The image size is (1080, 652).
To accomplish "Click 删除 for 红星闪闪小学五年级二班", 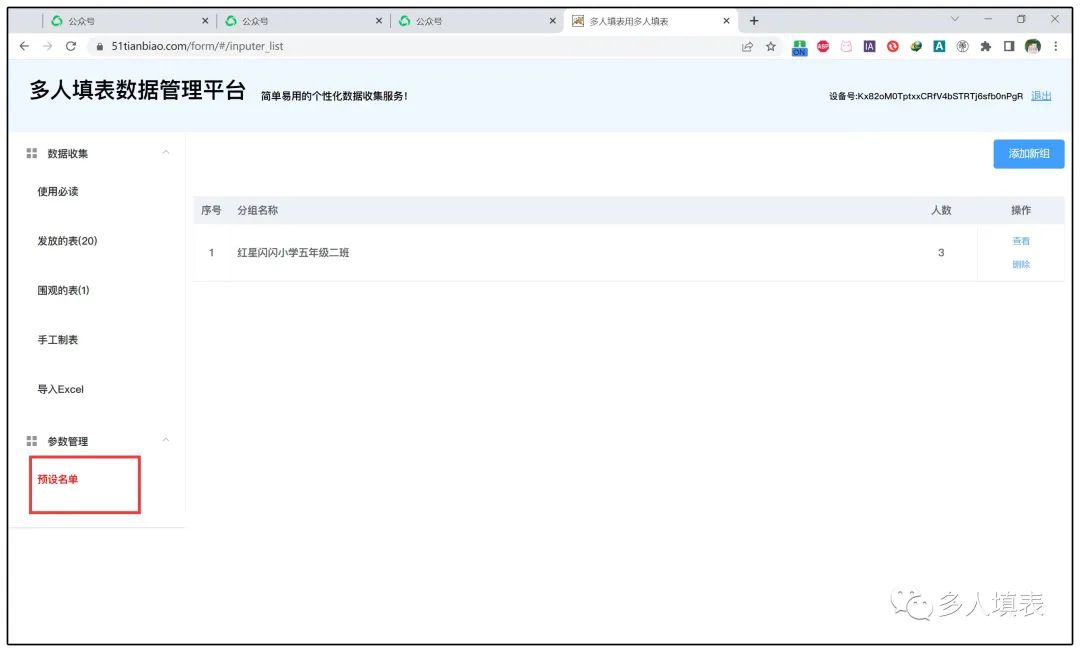I will [x=1021, y=264].
